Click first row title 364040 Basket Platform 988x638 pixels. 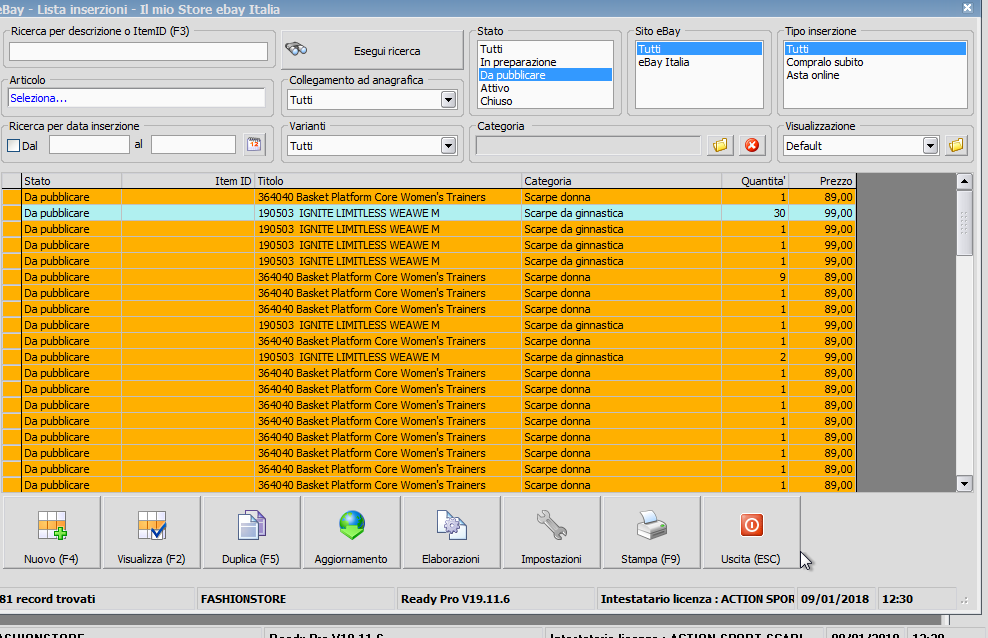(372, 197)
